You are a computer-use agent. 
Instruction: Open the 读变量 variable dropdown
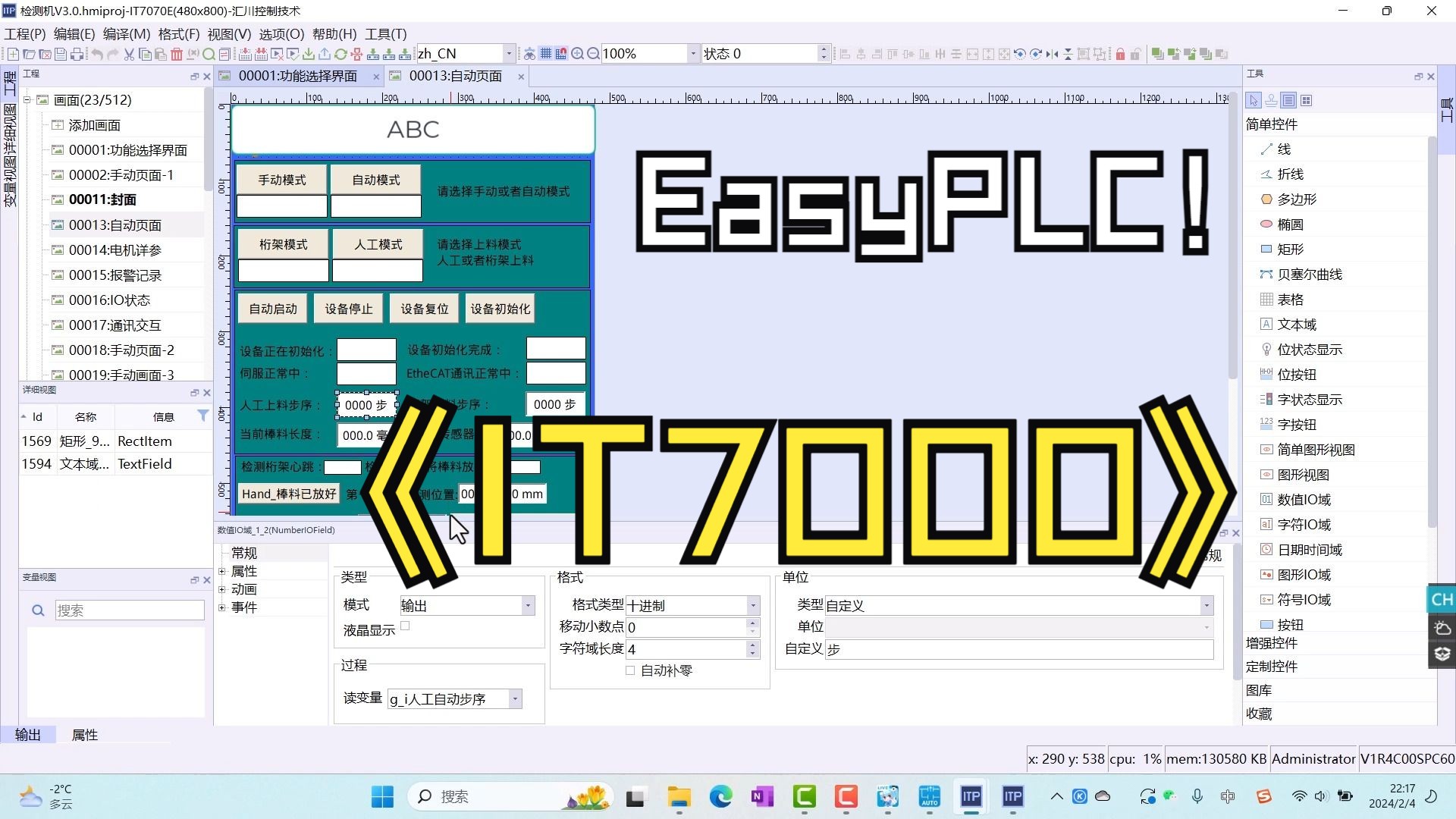pos(515,699)
